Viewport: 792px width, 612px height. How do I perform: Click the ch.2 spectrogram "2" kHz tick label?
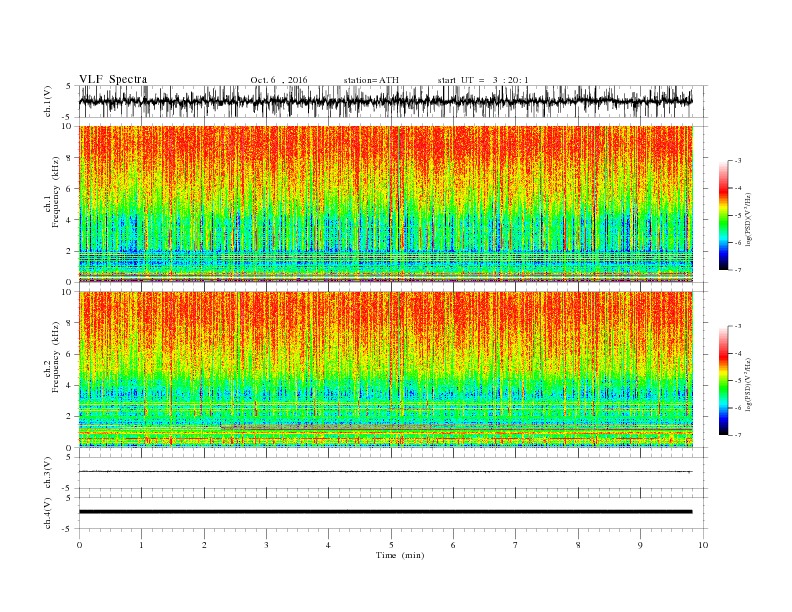(x=70, y=417)
